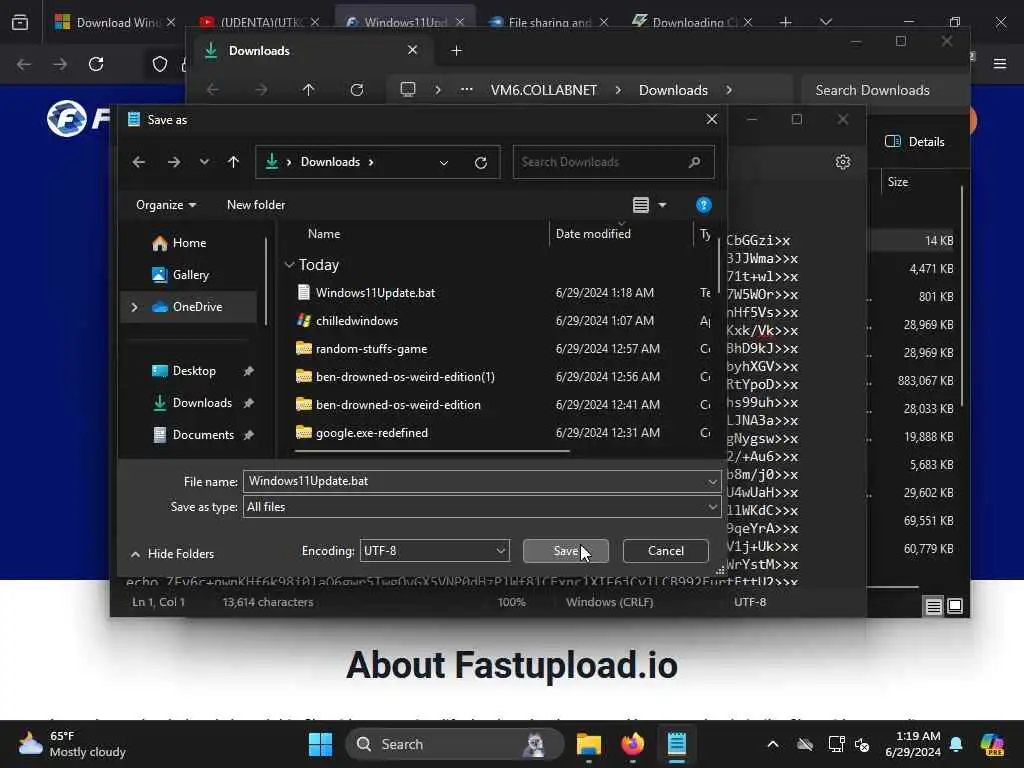Screen dimensions: 1024x768
Task: Go up a folder in File Explorer
Action: [308, 90]
